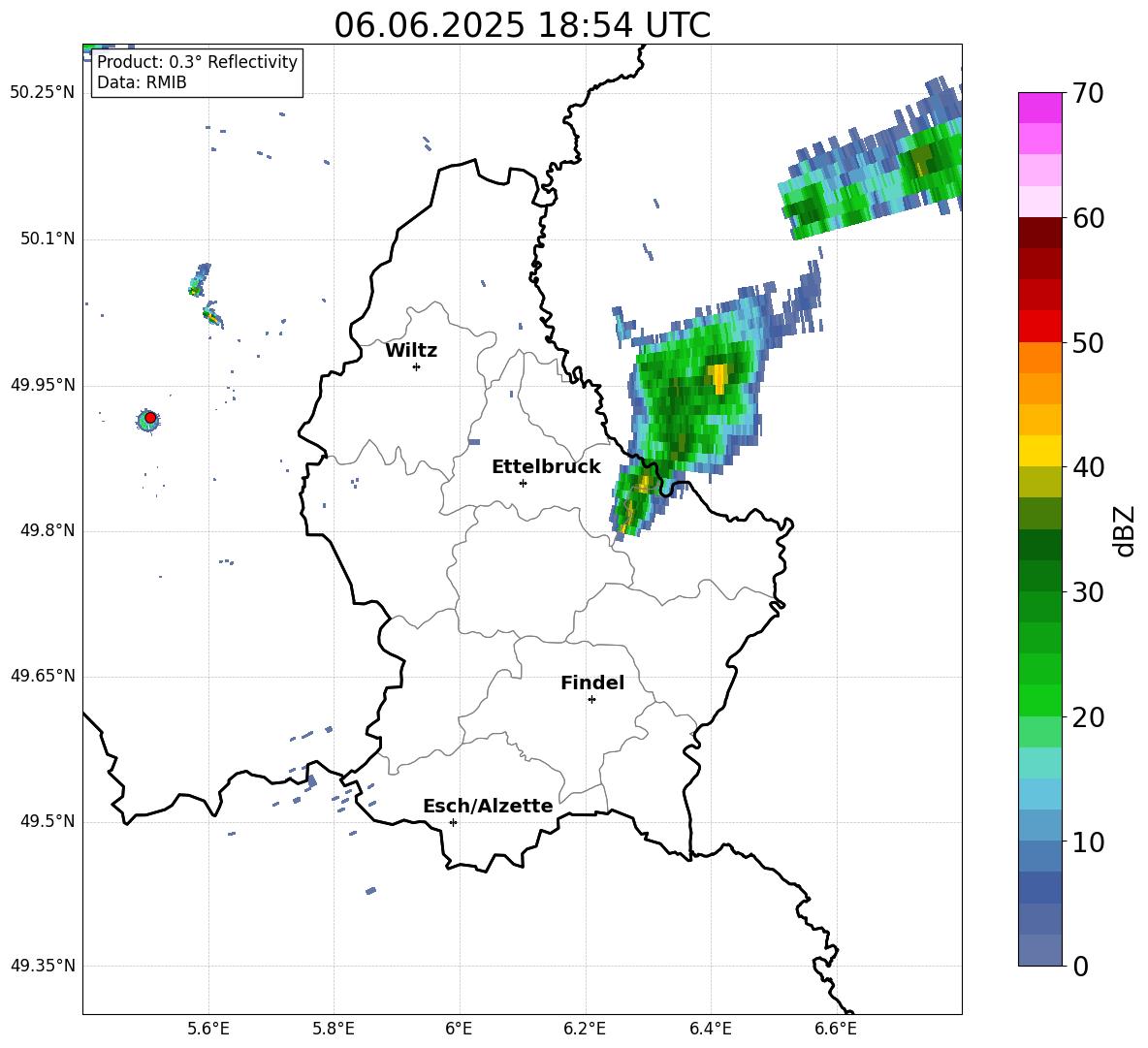Pick the yellow 40 dBZ colorbar segment

coord(1039,451)
